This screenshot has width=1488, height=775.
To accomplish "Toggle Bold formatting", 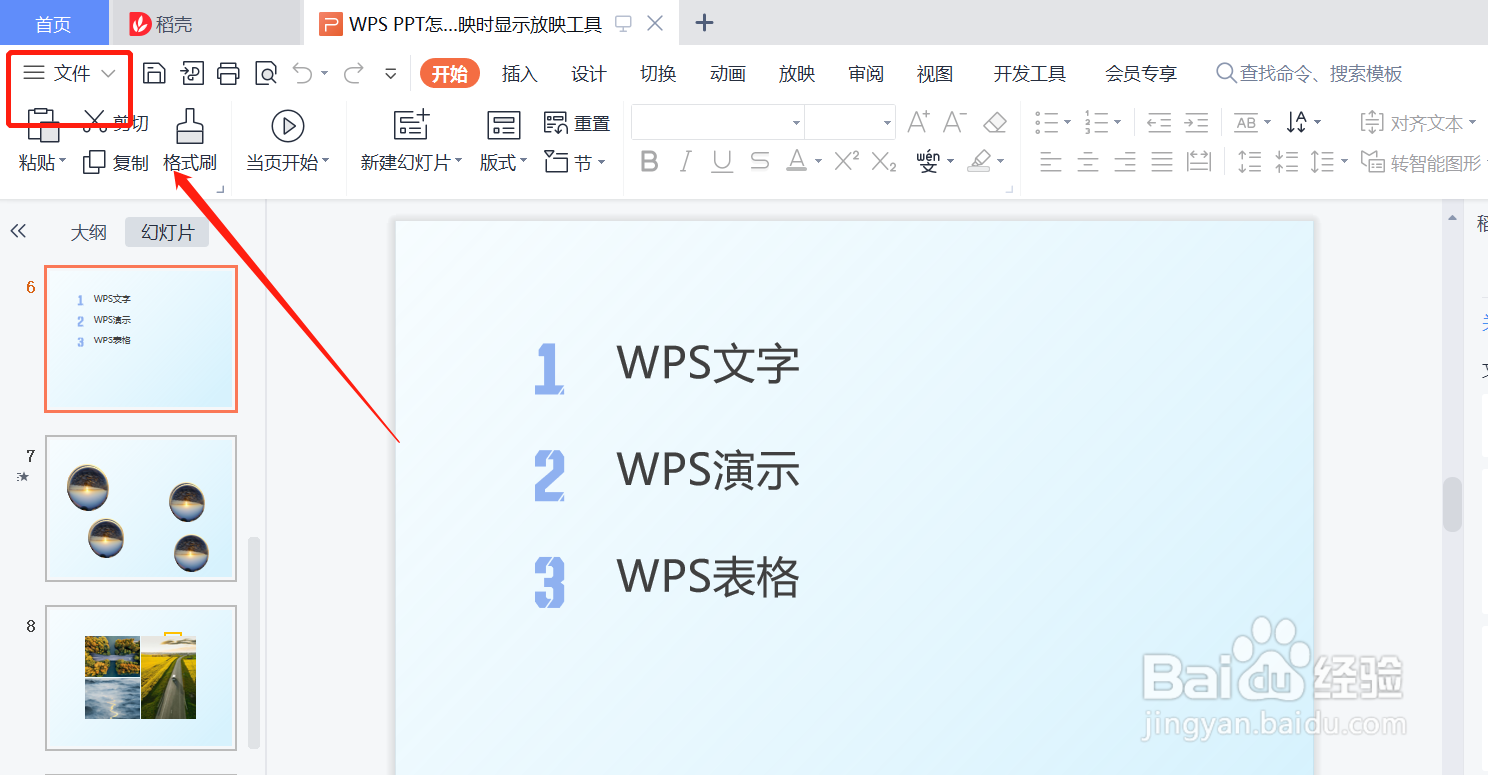I will point(649,161).
